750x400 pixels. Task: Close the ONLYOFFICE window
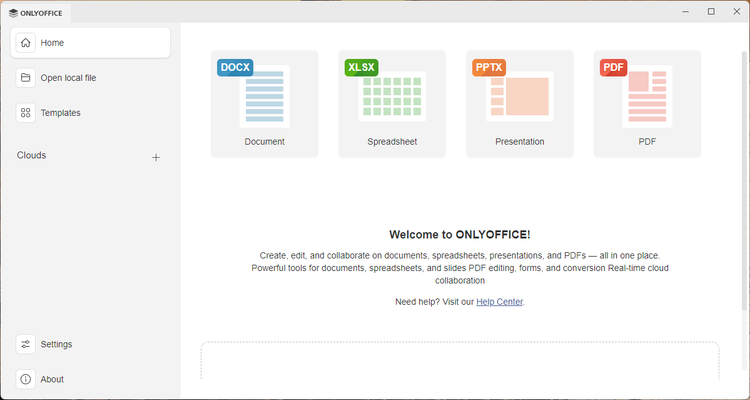pos(737,11)
